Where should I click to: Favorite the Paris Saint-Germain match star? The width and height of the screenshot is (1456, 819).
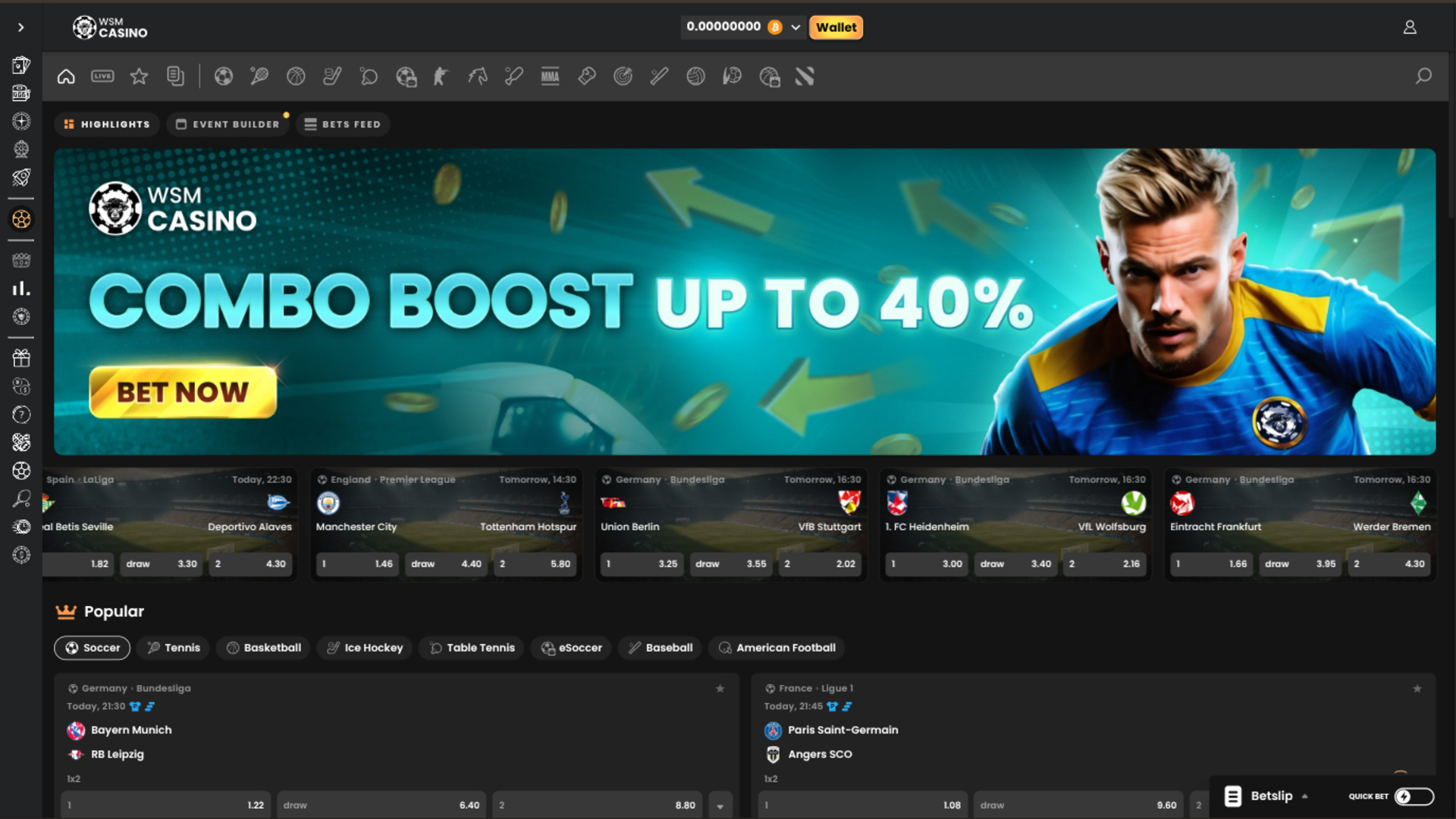click(x=1417, y=689)
